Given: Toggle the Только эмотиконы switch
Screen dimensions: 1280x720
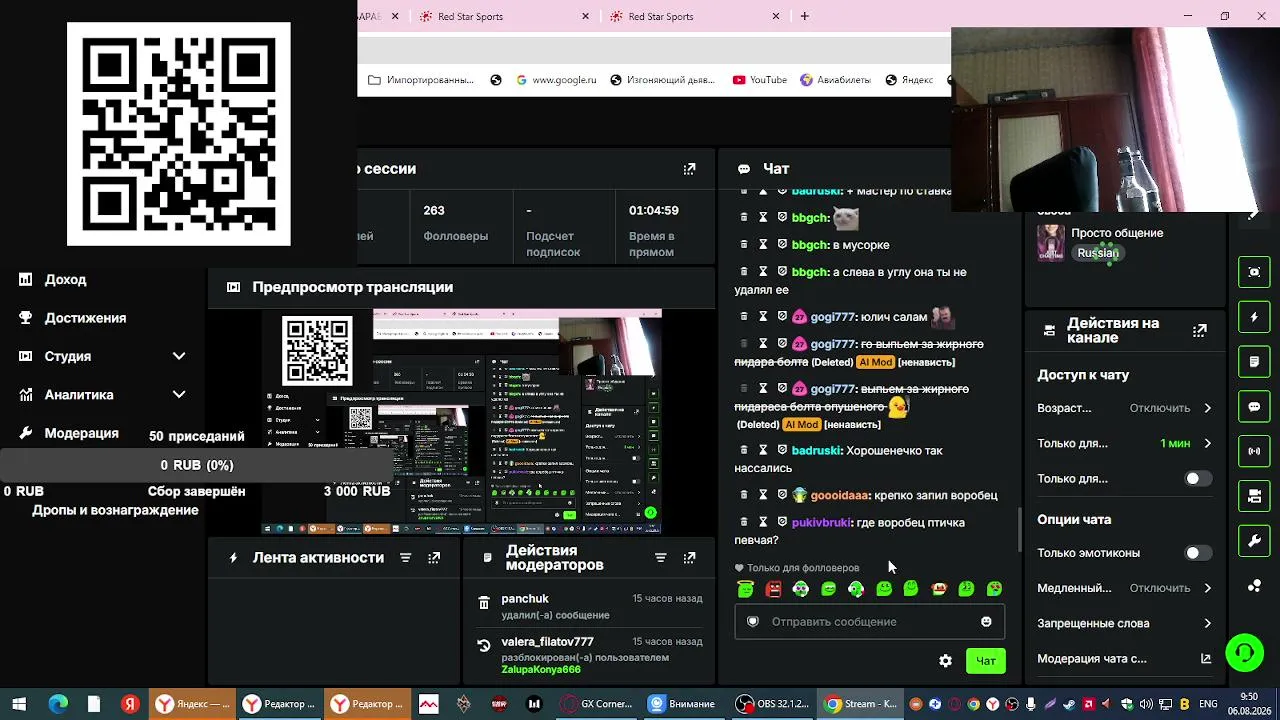Looking at the screenshot, I should pos(1198,553).
